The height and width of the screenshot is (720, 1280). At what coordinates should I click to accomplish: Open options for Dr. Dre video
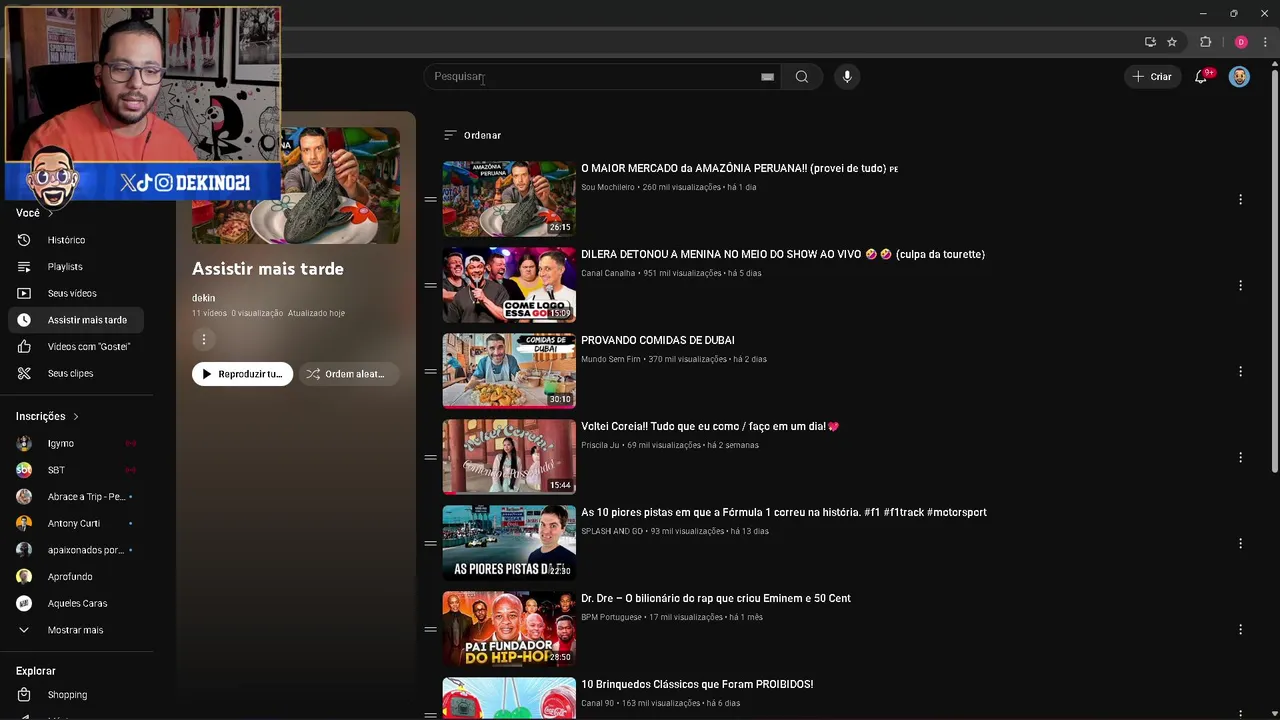[x=1240, y=629]
